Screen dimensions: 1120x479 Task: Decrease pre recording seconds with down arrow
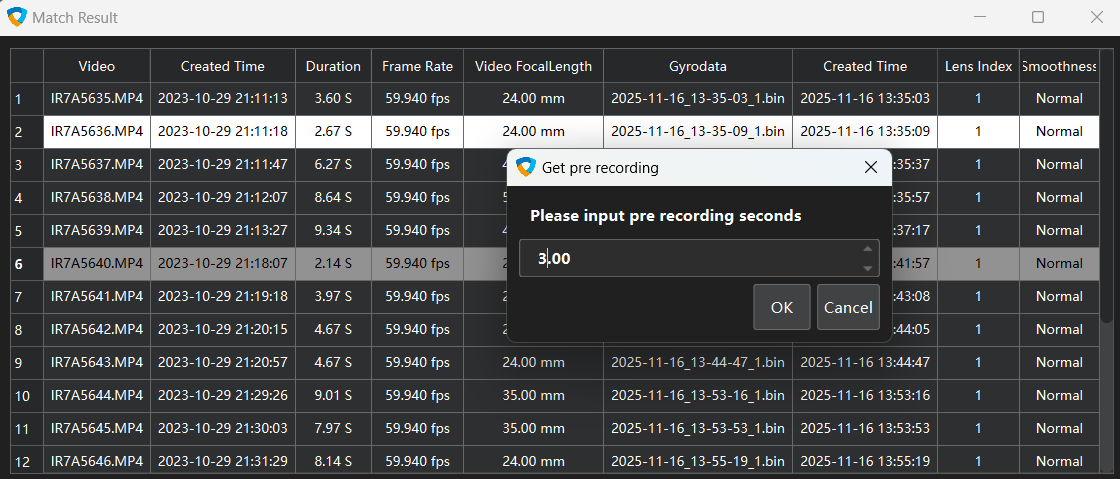(867, 268)
